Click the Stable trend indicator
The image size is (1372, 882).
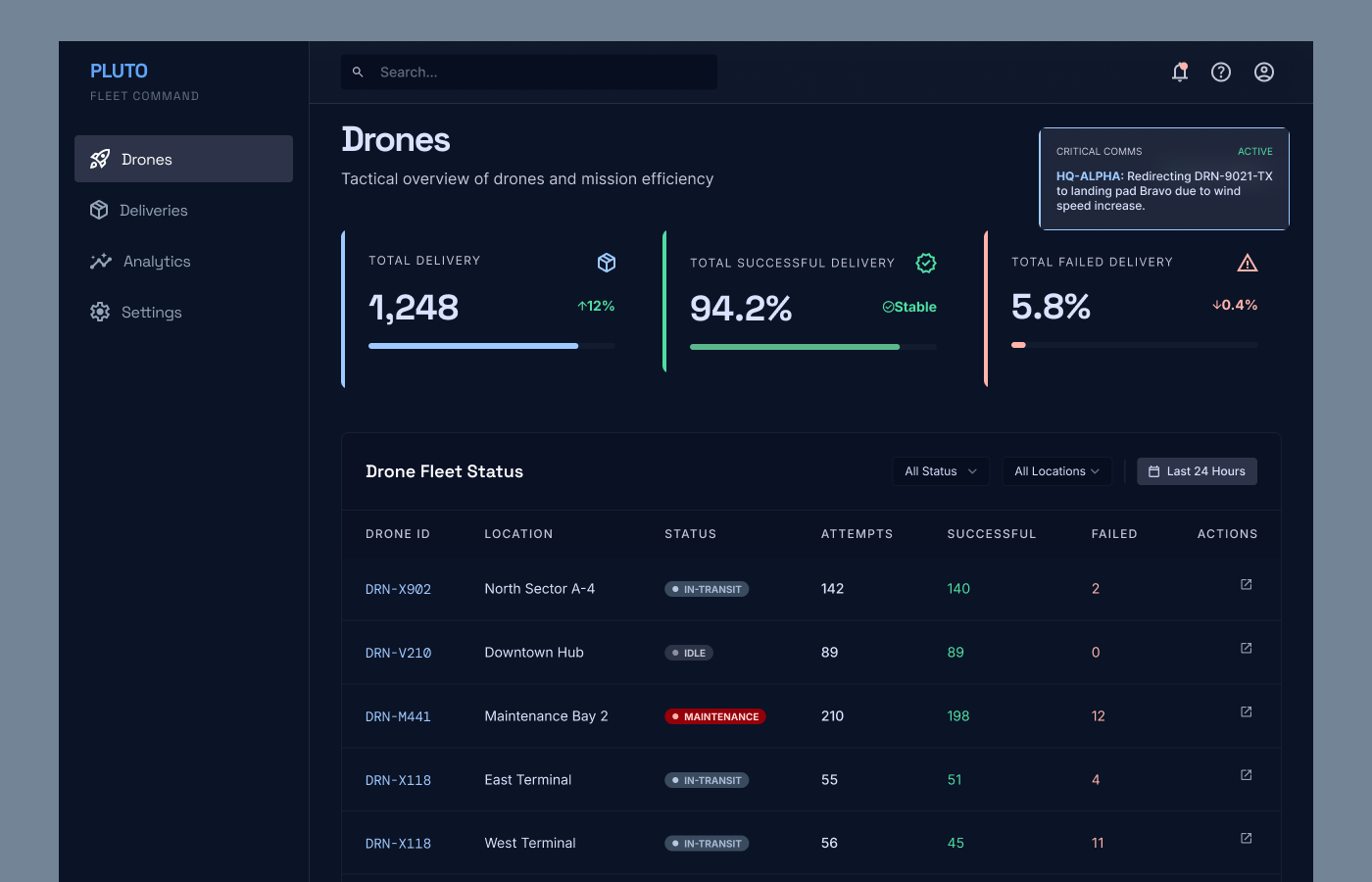pos(909,307)
